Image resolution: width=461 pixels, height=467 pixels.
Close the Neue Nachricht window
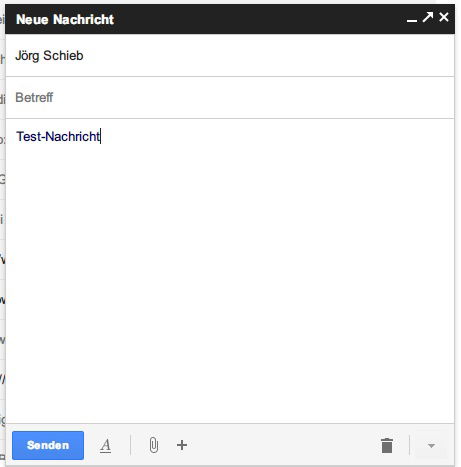[x=444, y=17]
